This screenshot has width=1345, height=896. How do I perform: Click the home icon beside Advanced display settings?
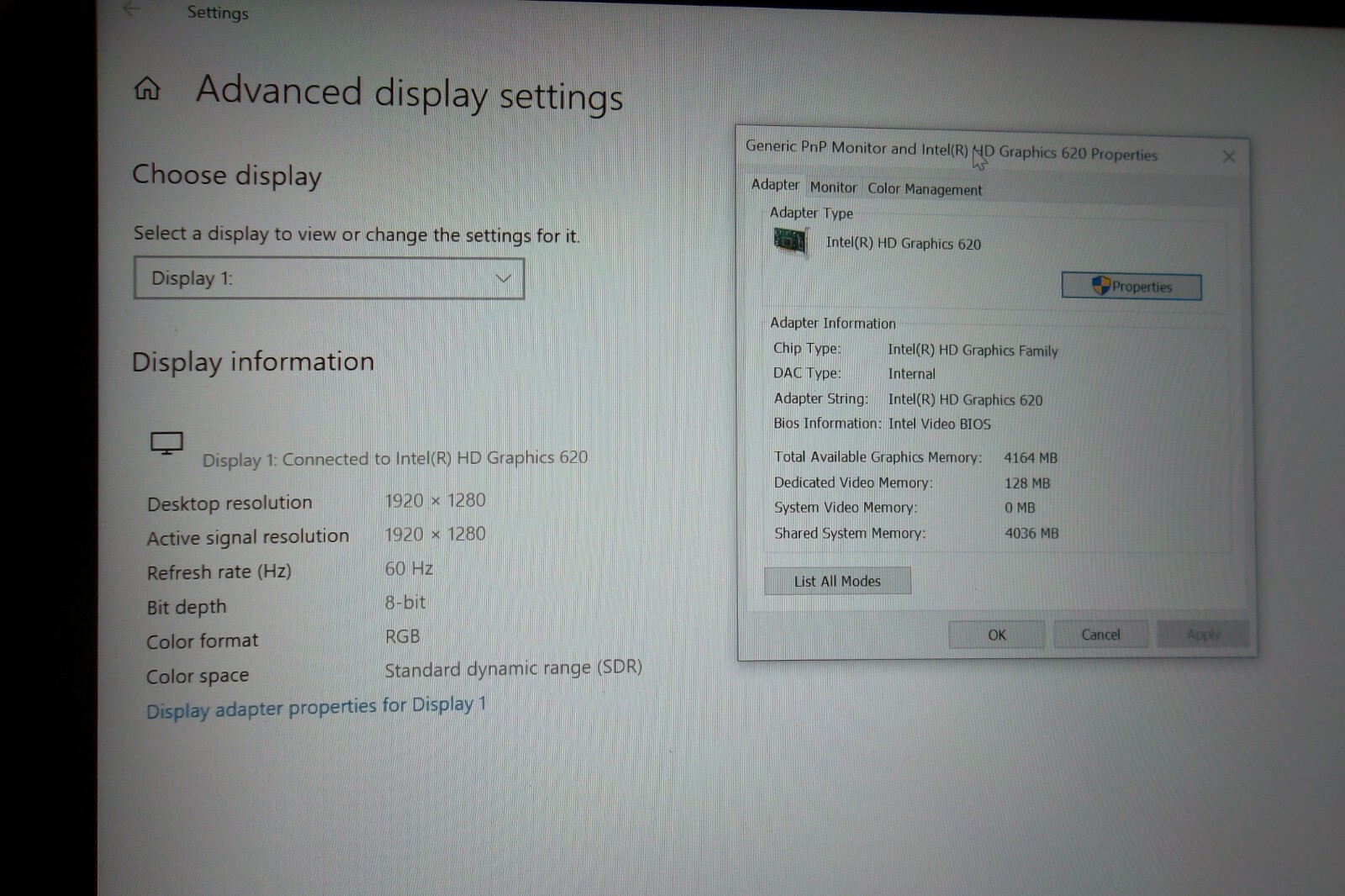(x=147, y=87)
